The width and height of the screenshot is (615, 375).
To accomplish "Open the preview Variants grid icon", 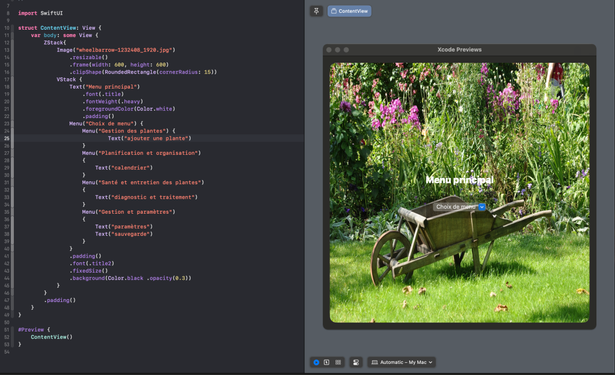I will point(338,362).
